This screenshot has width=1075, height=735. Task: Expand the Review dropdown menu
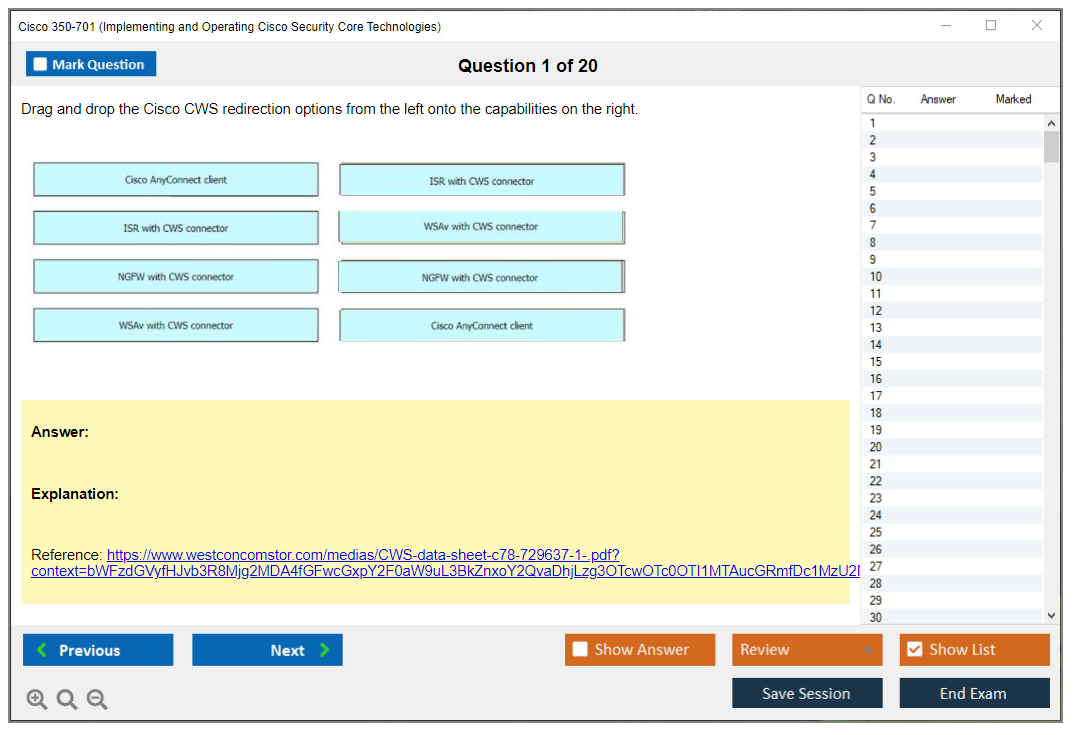coord(866,650)
